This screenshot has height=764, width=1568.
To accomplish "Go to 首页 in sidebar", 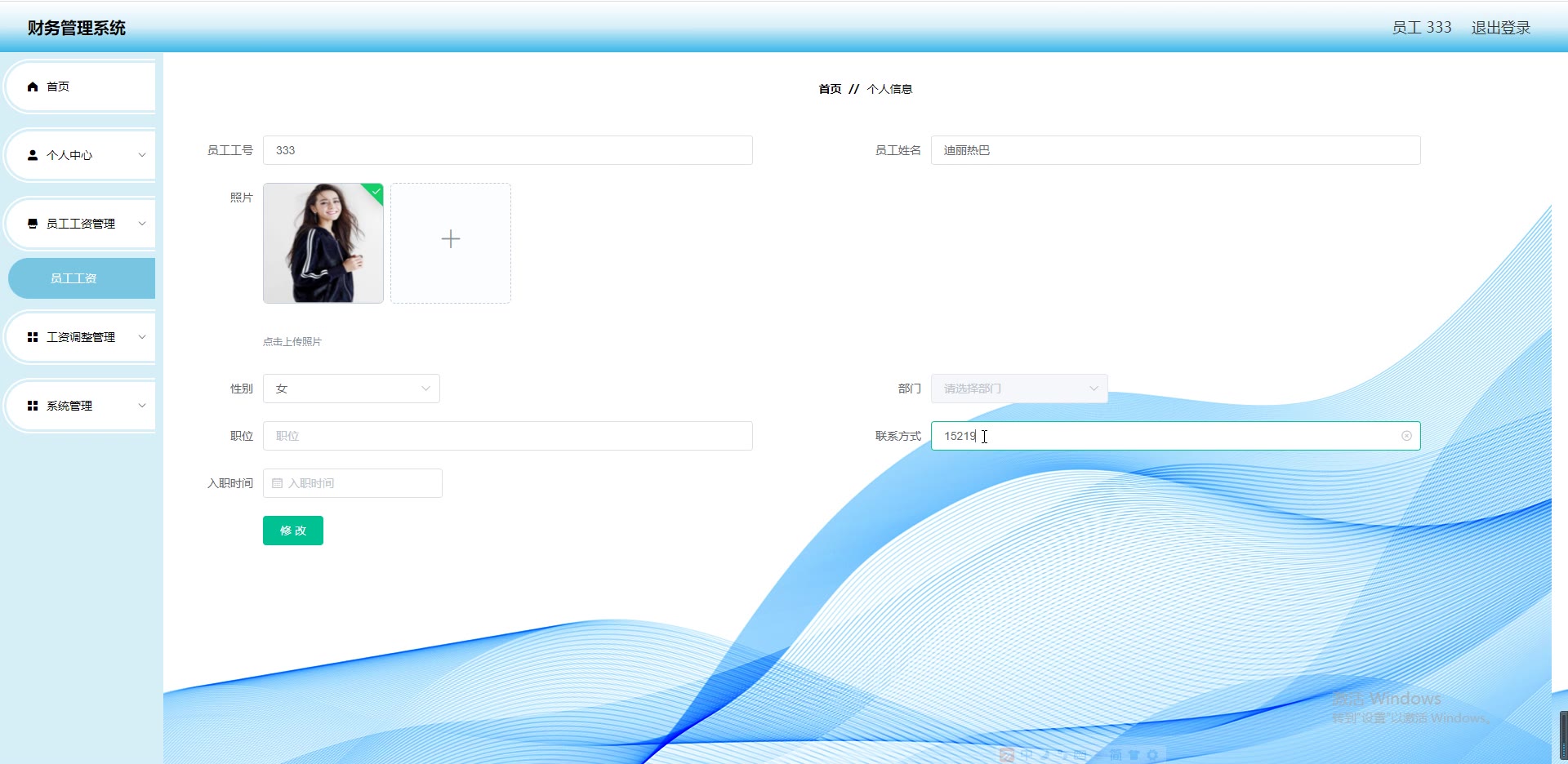I will (80, 87).
